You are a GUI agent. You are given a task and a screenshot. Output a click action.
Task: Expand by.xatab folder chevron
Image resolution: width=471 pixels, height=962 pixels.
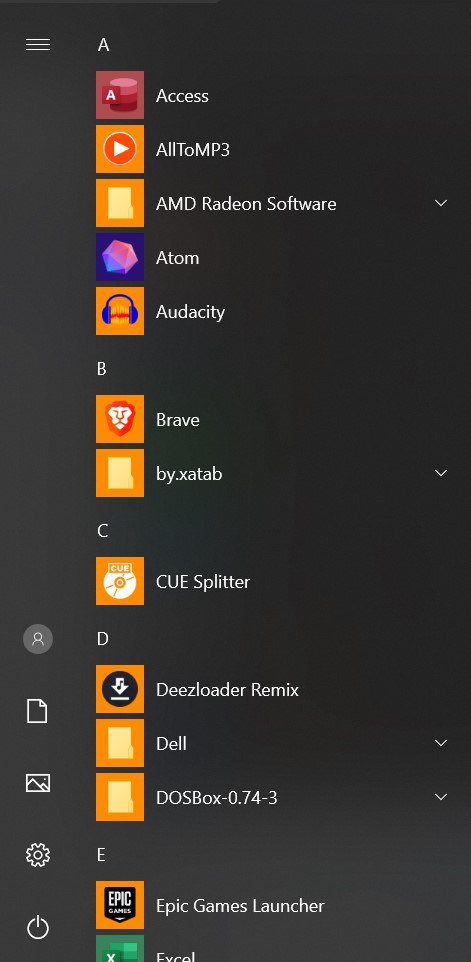coord(441,473)
